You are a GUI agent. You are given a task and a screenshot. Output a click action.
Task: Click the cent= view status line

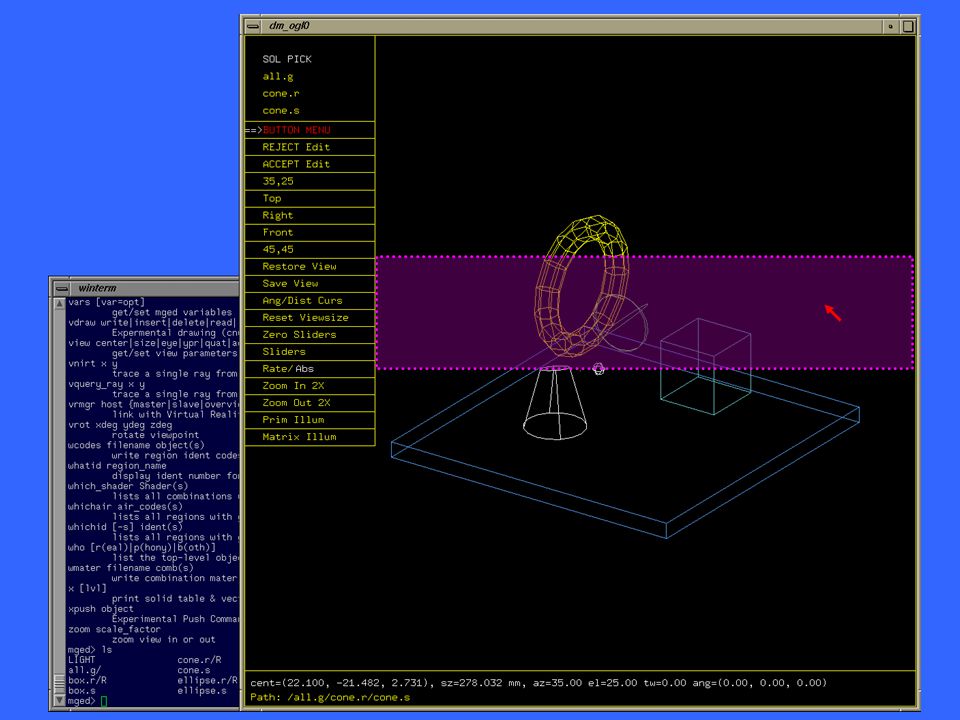click(538, 683)
